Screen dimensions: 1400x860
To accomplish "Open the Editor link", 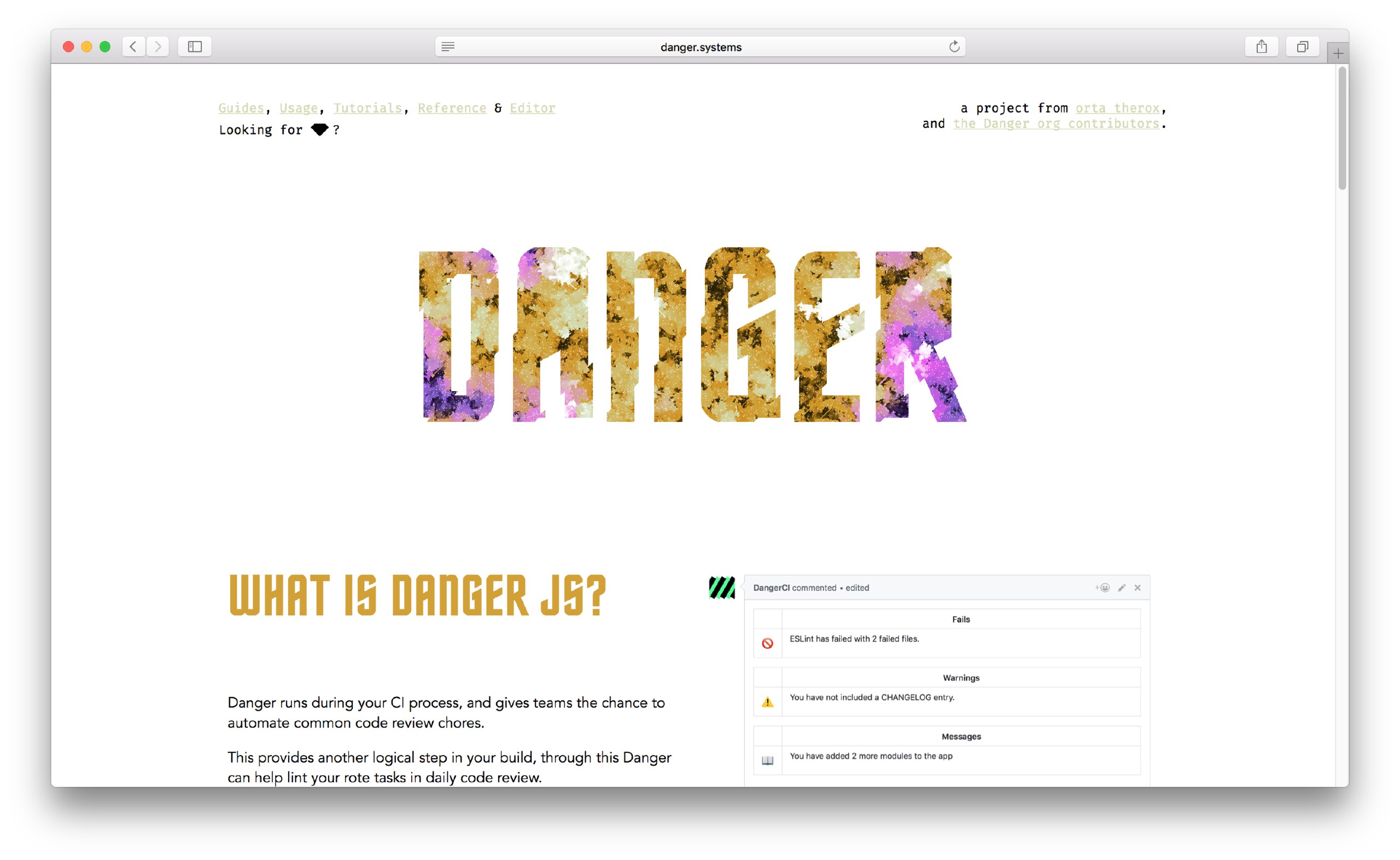I will (533, 108).
